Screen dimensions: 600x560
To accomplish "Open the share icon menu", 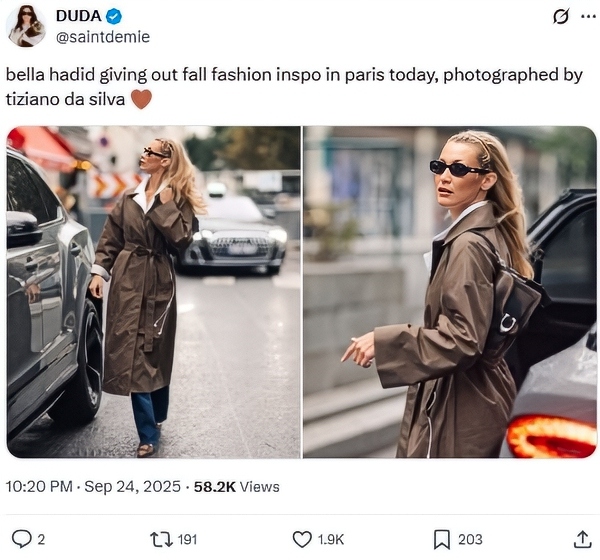I will 582,539.
